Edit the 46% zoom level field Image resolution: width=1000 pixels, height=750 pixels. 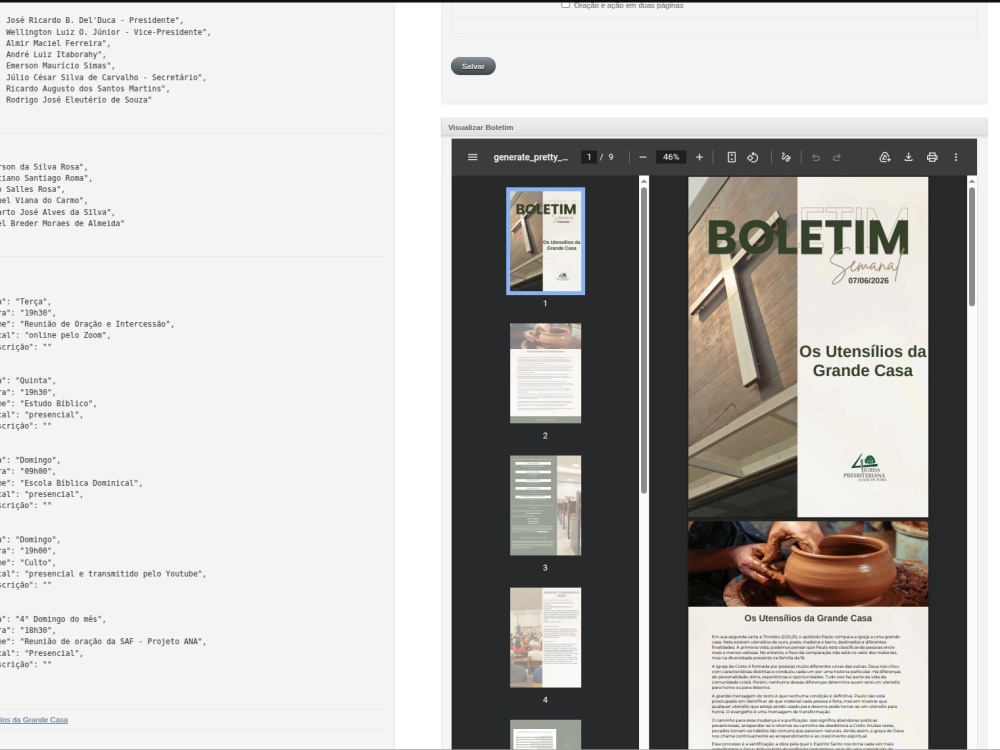click(x=671, y=157)
